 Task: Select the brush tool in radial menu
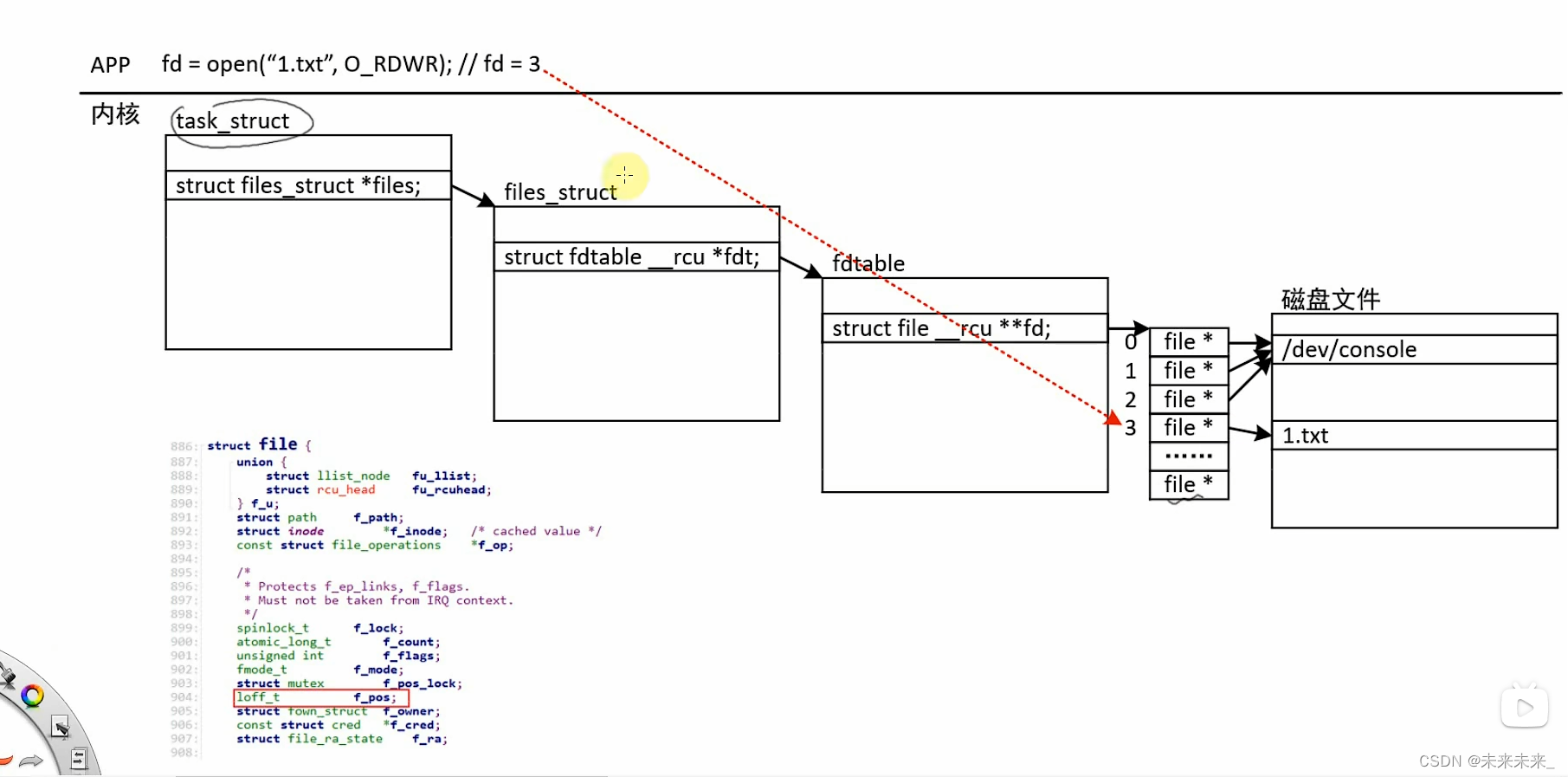(x=7, y=674)
